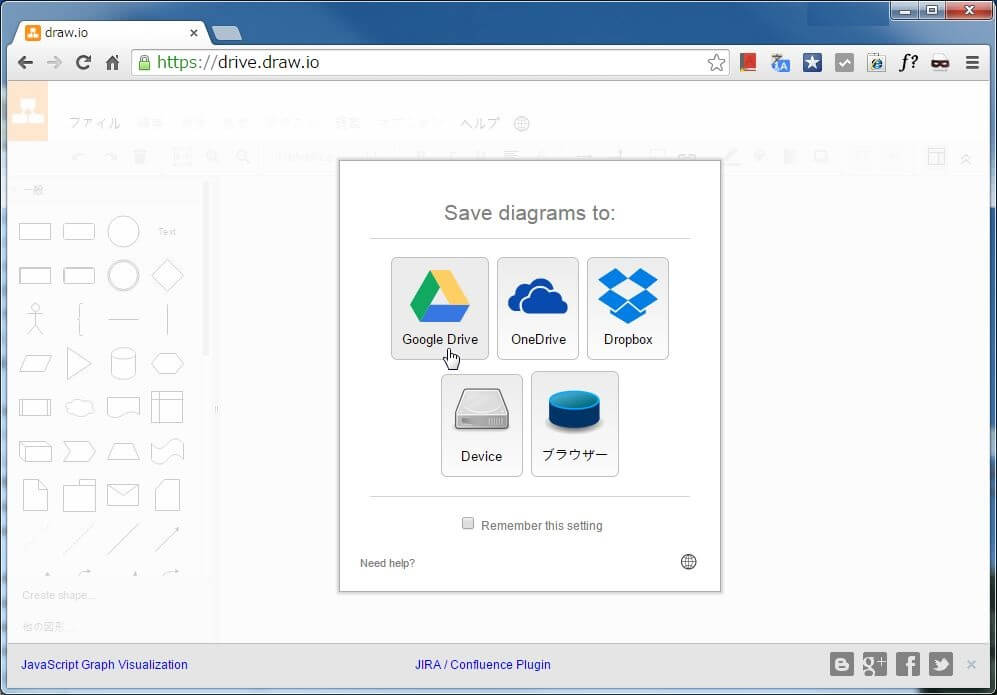Open Chrome hamburger menu
The image size is (997, 695).
coord(972,62)
